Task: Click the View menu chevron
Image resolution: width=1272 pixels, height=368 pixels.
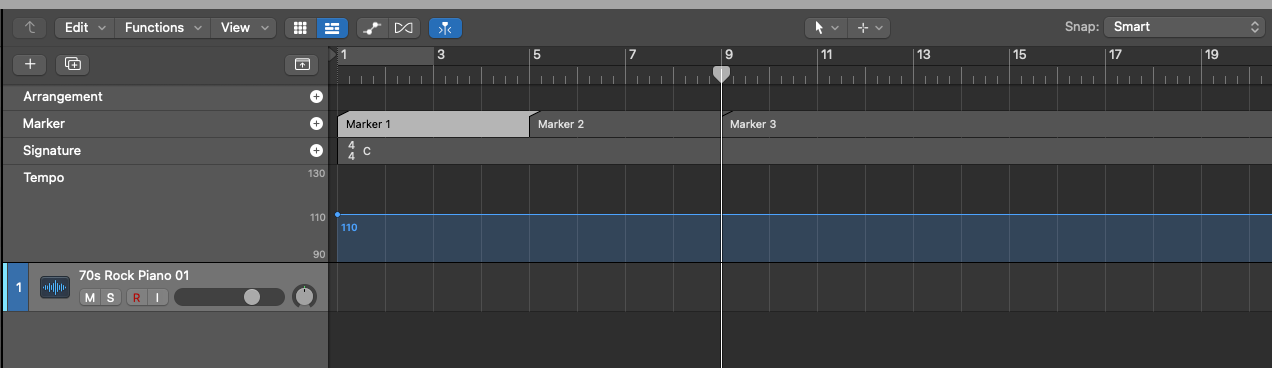Action: 264,28
